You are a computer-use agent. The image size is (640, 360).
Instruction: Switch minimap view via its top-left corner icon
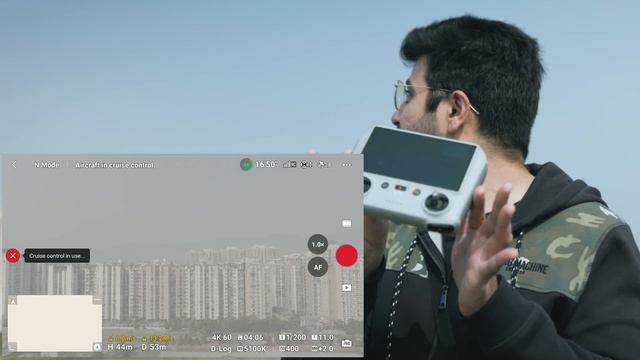click(x=13, y=301)
